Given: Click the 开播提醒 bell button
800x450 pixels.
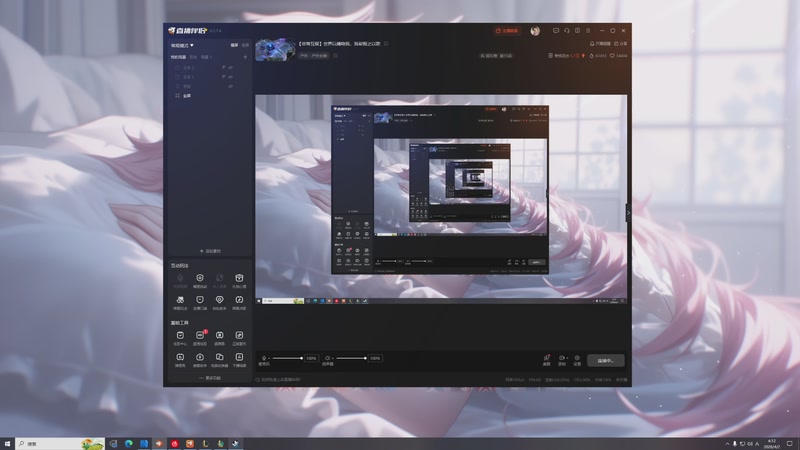Looking at the screenshot, I should [600, 44].
